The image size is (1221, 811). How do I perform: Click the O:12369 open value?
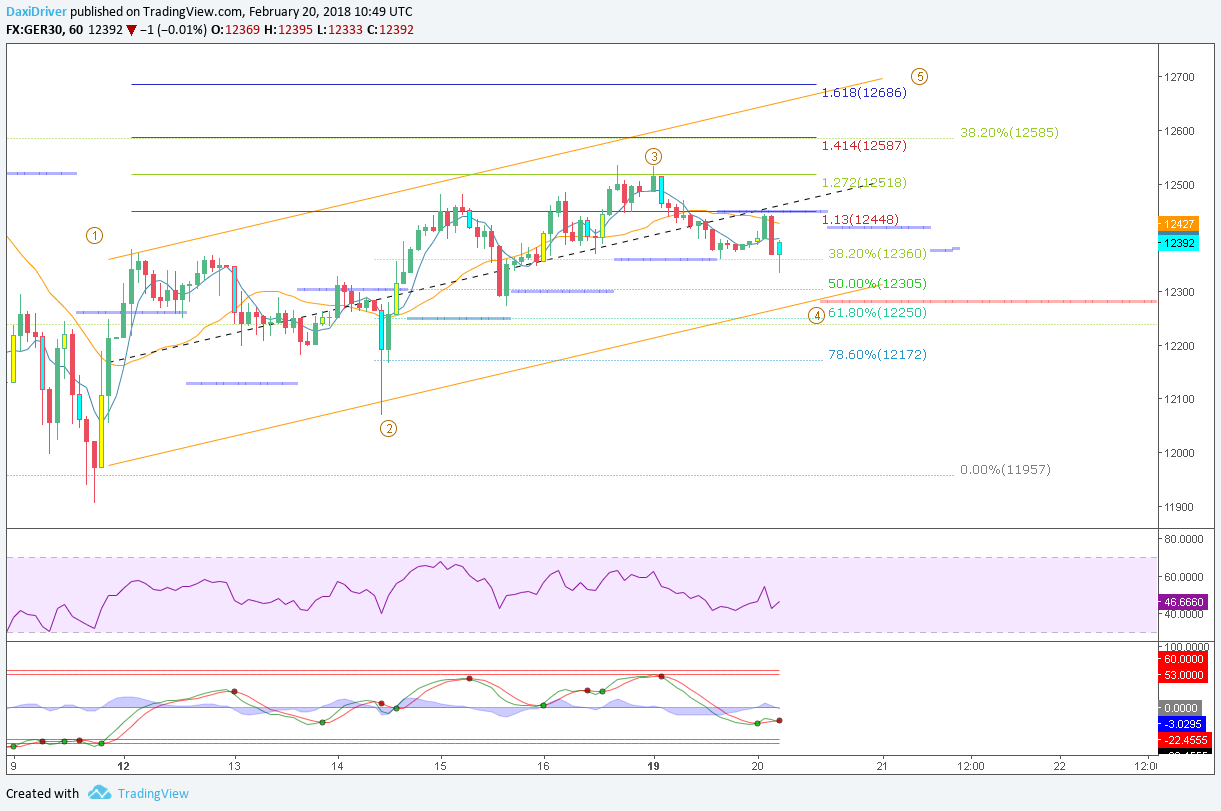[237, 30]
